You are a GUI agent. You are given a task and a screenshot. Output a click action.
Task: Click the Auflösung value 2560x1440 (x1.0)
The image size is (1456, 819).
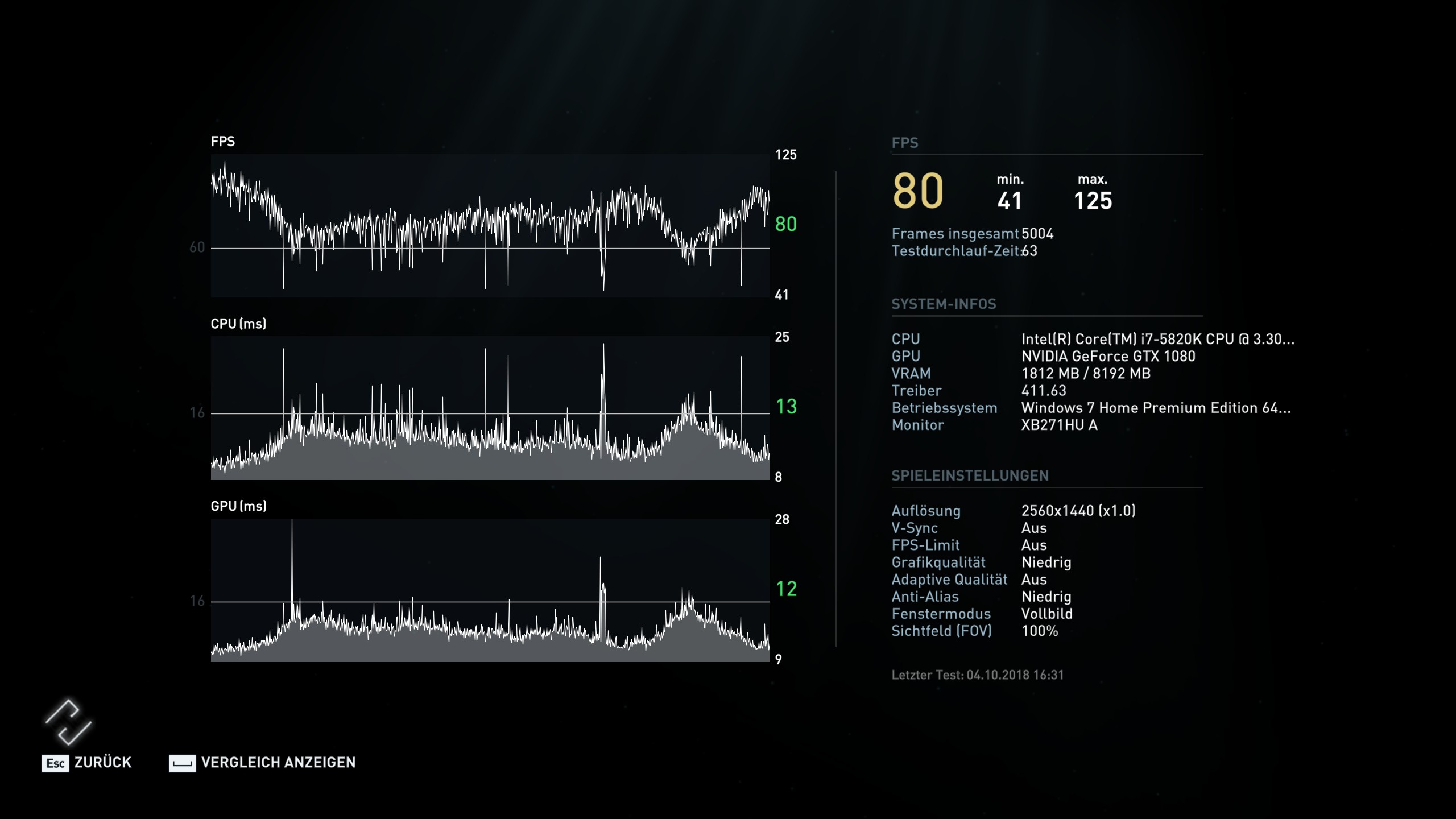1078,511
